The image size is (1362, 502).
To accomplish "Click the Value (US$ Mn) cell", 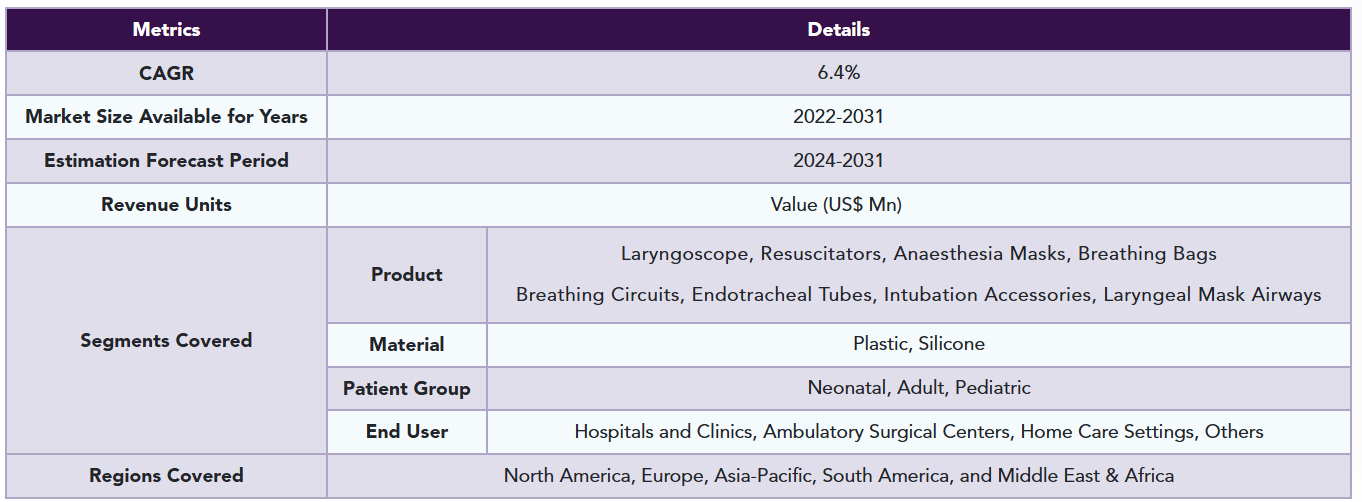I will (x=838, y=205).
